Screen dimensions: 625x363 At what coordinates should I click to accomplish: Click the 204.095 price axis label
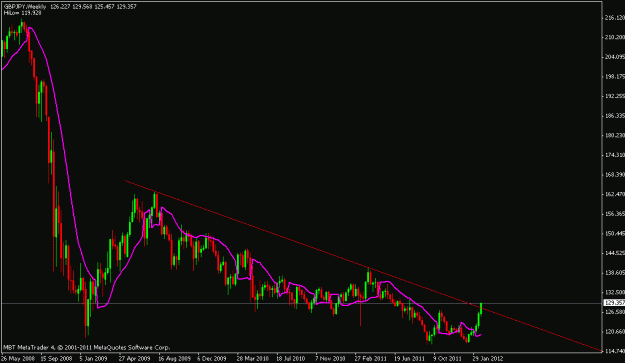(615, 57)
